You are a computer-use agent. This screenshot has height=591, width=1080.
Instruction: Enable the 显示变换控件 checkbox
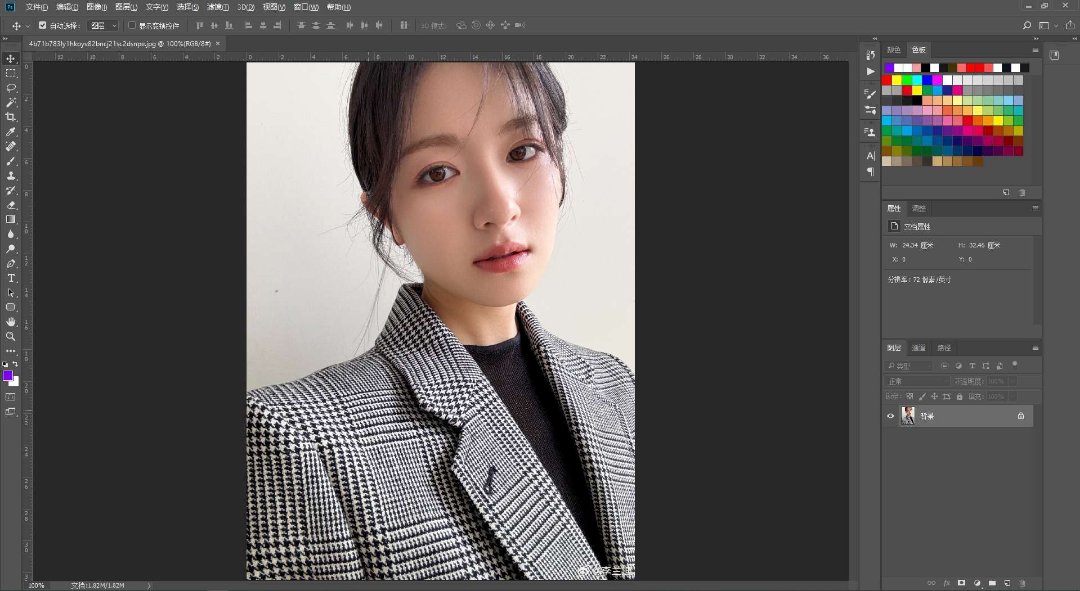pyautogui.click(x=131, y=25)
